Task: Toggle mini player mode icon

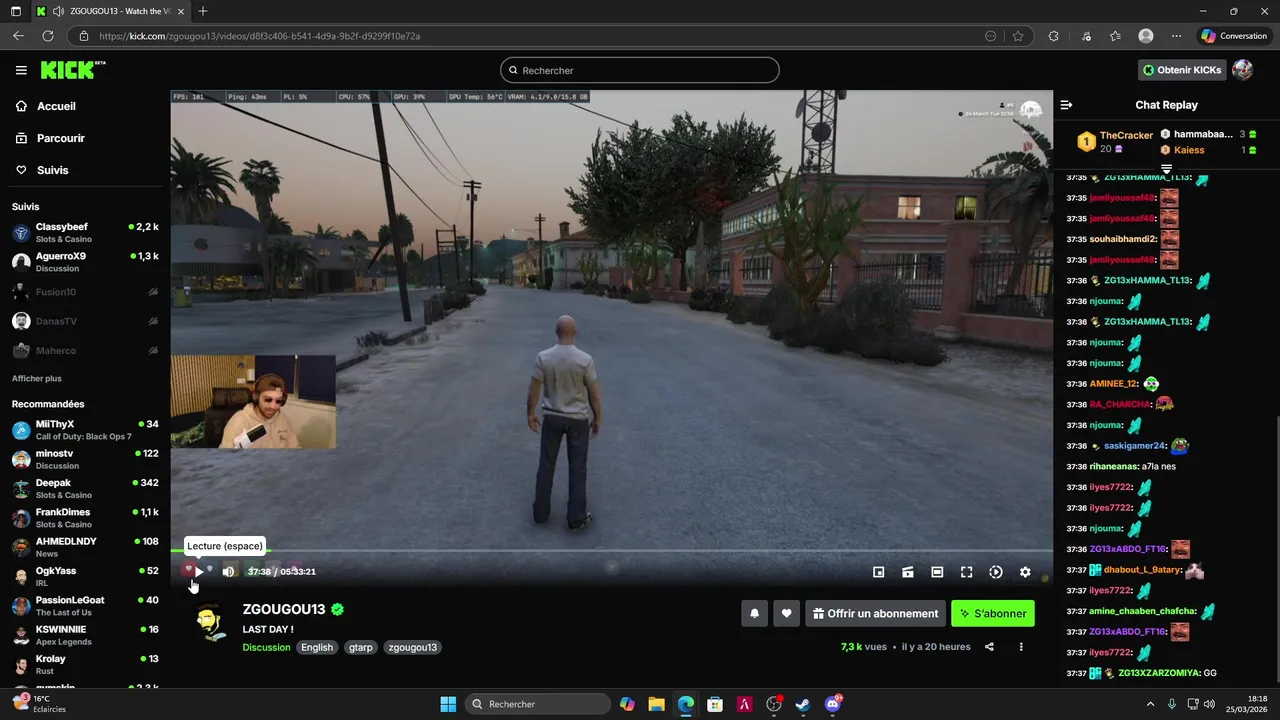Action: pos(878,572)
